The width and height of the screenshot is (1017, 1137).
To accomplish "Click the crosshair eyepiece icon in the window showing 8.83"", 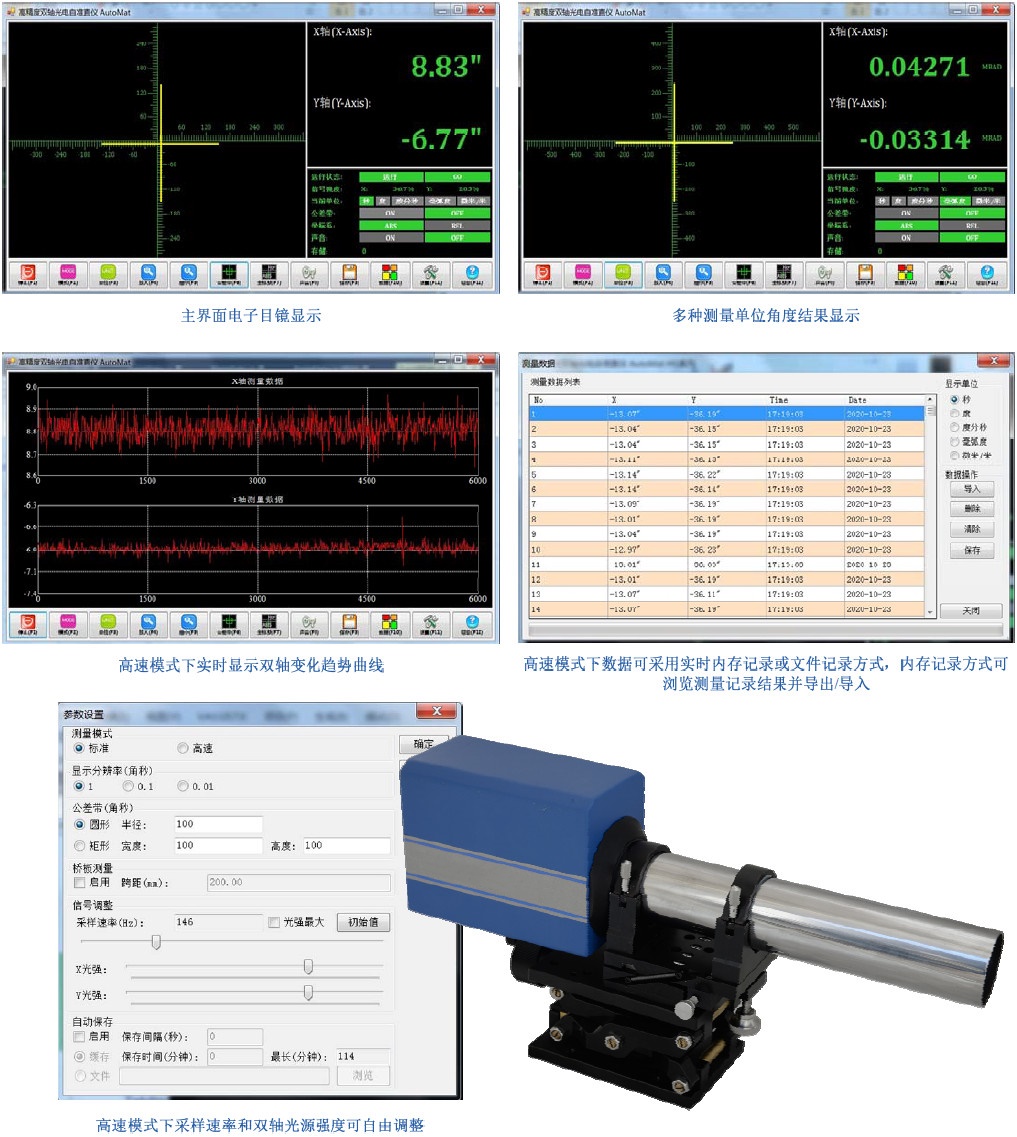I will pyautogui.click(x=228, y=274).
